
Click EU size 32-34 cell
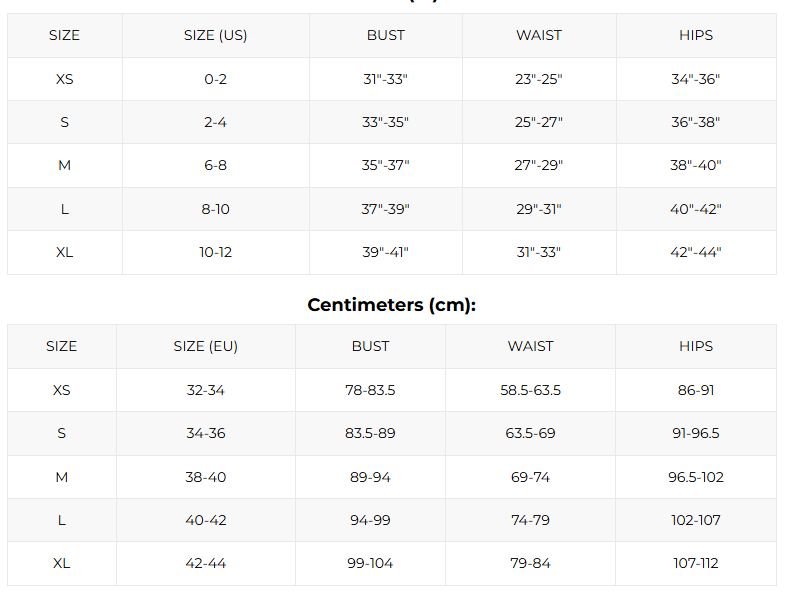[205, 390]
